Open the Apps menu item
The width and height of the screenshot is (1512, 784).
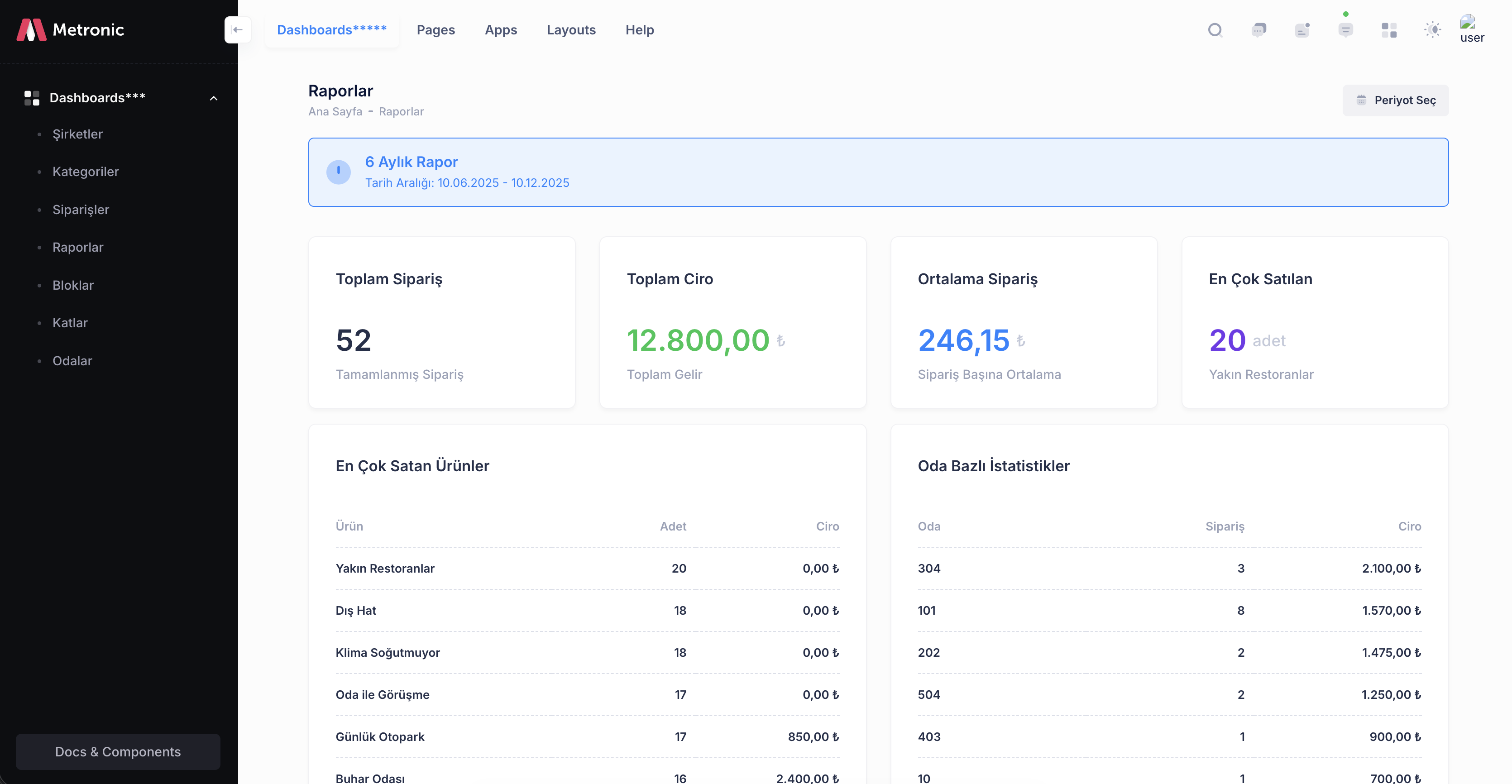pyautogui.click(x=501, y=29)
